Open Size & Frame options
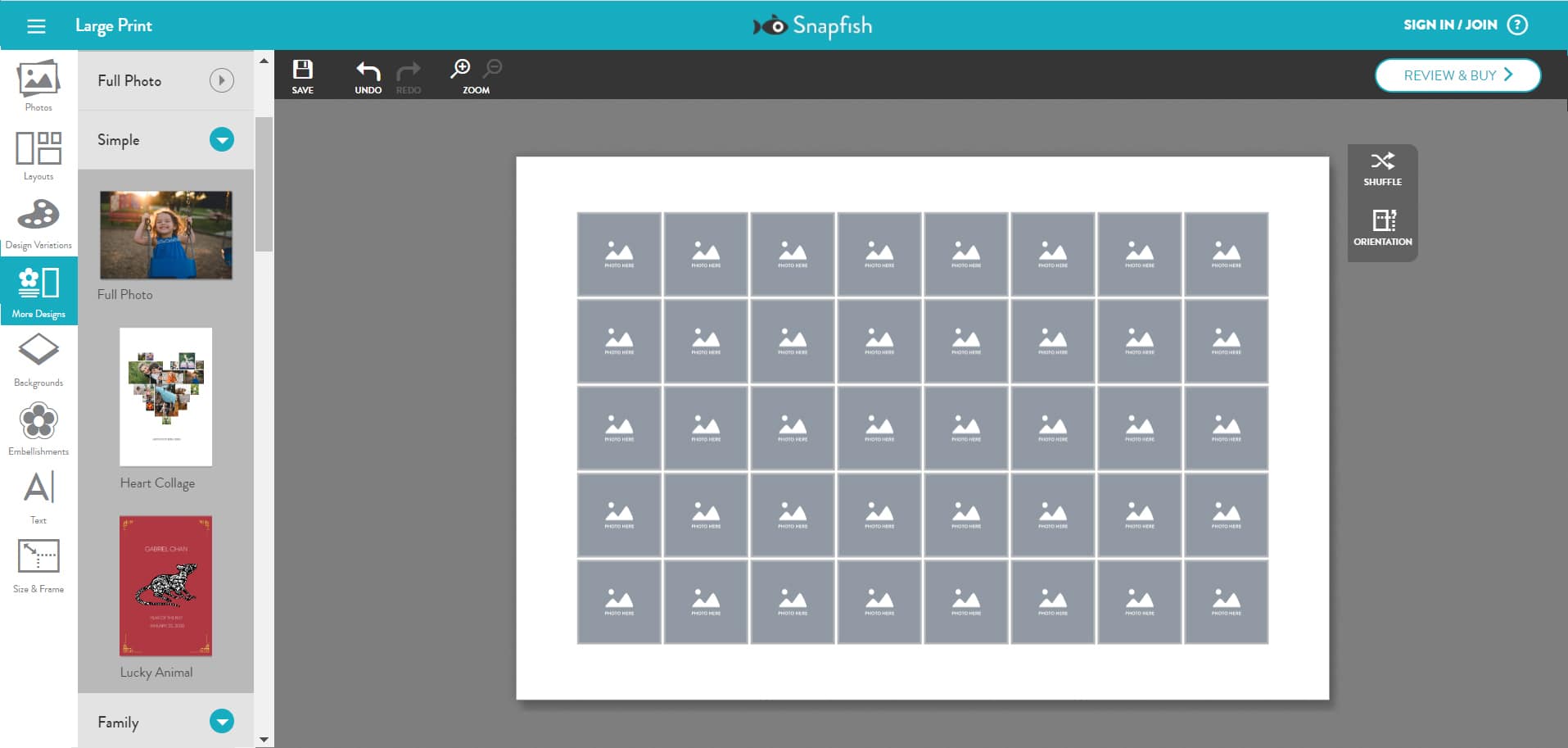 38,562
